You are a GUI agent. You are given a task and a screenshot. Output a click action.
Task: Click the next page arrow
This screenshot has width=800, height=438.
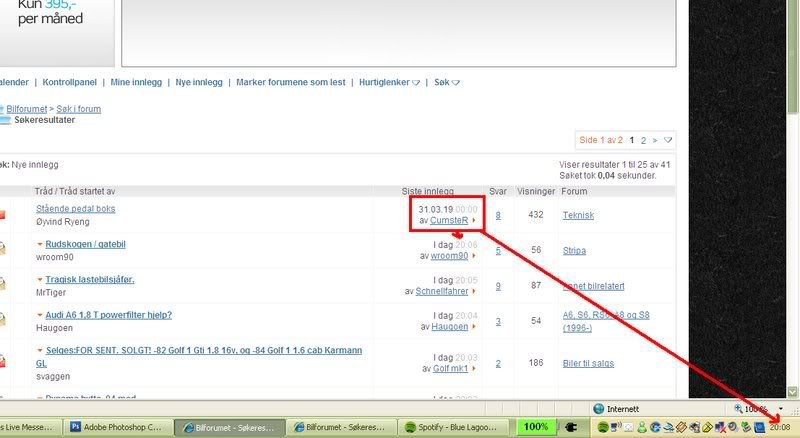coord(655,140)
